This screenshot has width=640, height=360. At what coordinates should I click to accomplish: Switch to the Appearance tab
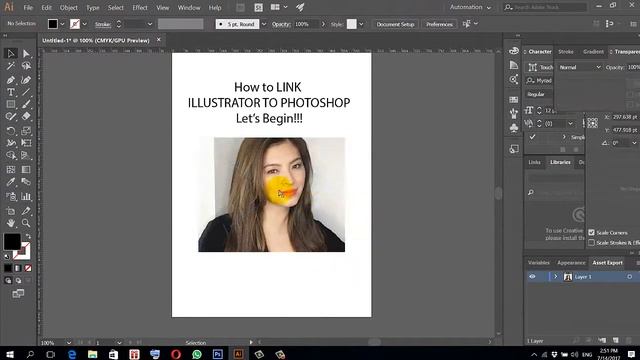coord(571,262)
